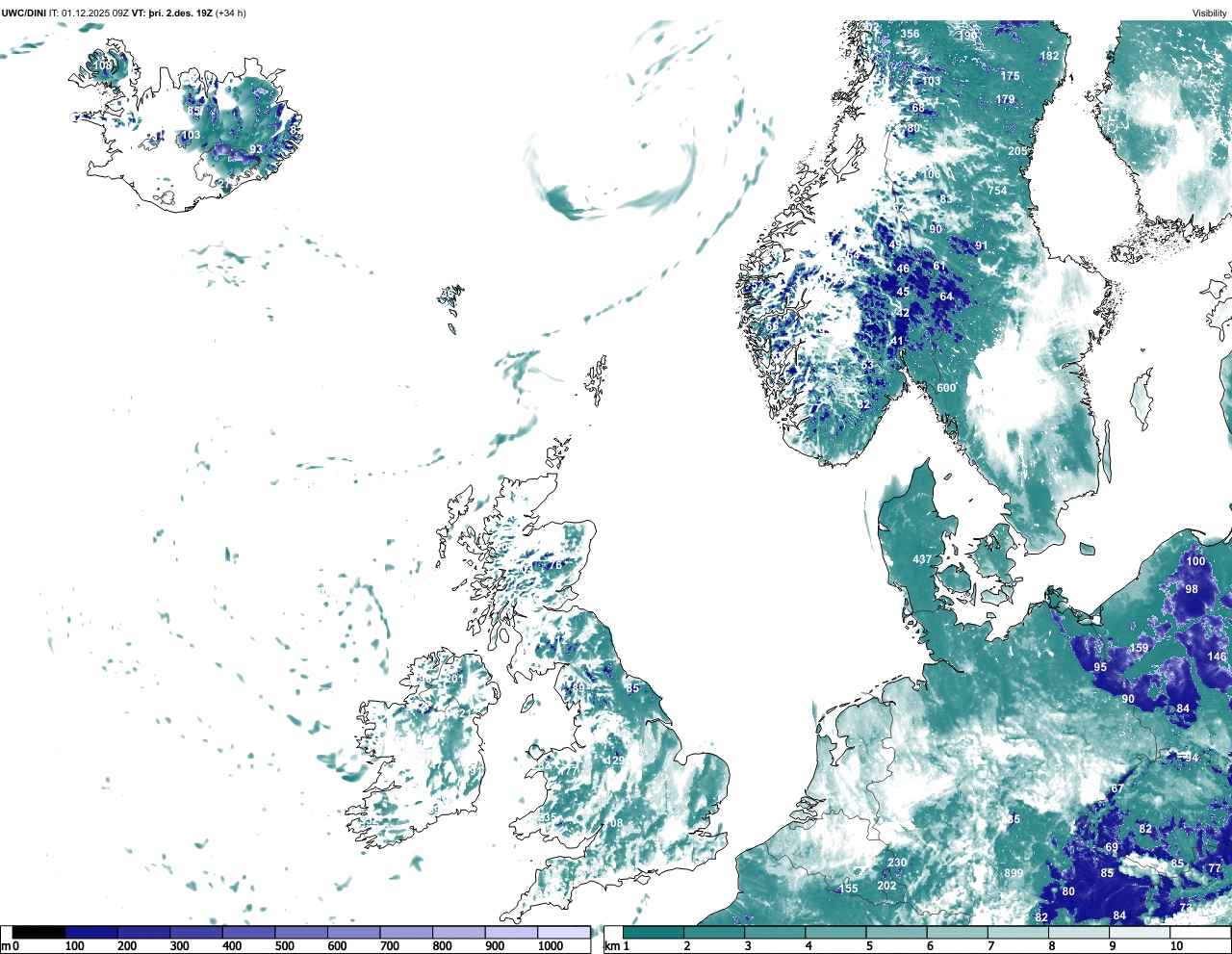The width and height of the screenshot is (1232, 954).
Task: Click visibility value '76' in Scotland
Action: (x=554, y=565)
